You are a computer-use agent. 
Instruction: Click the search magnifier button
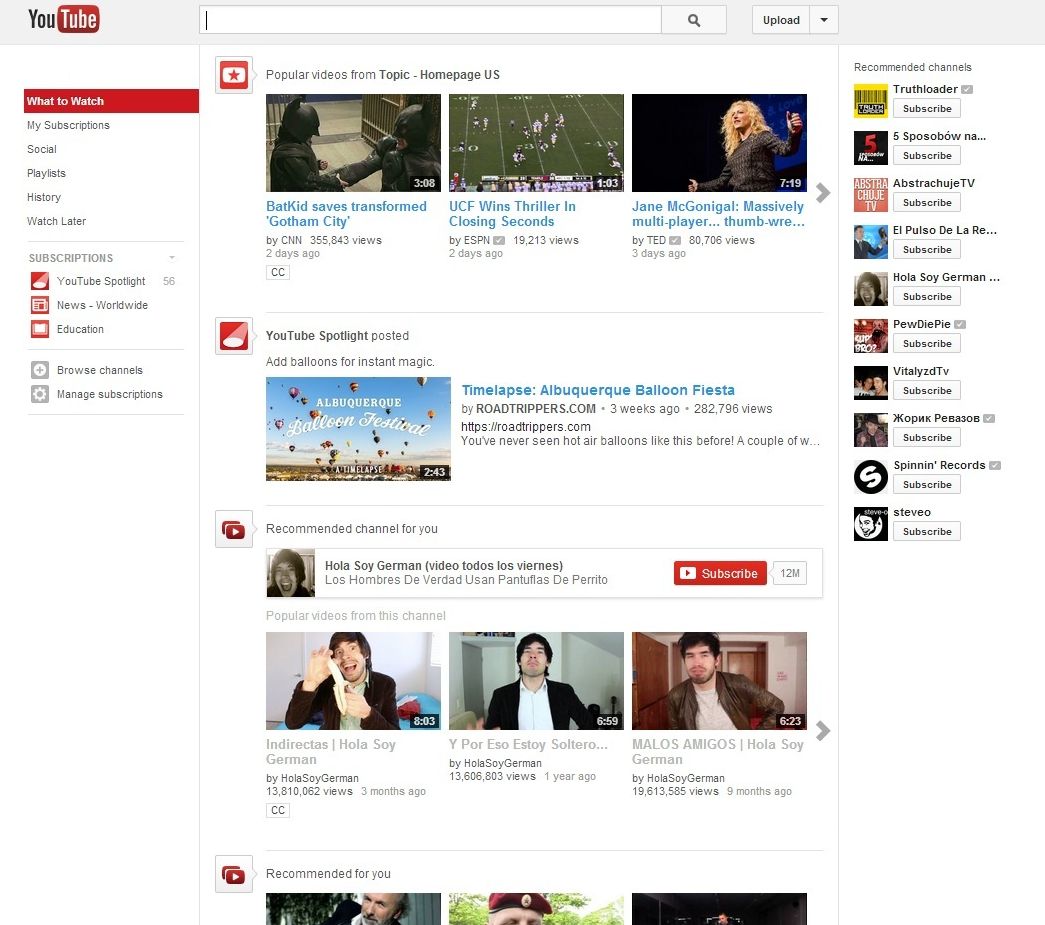coord(694,20)
